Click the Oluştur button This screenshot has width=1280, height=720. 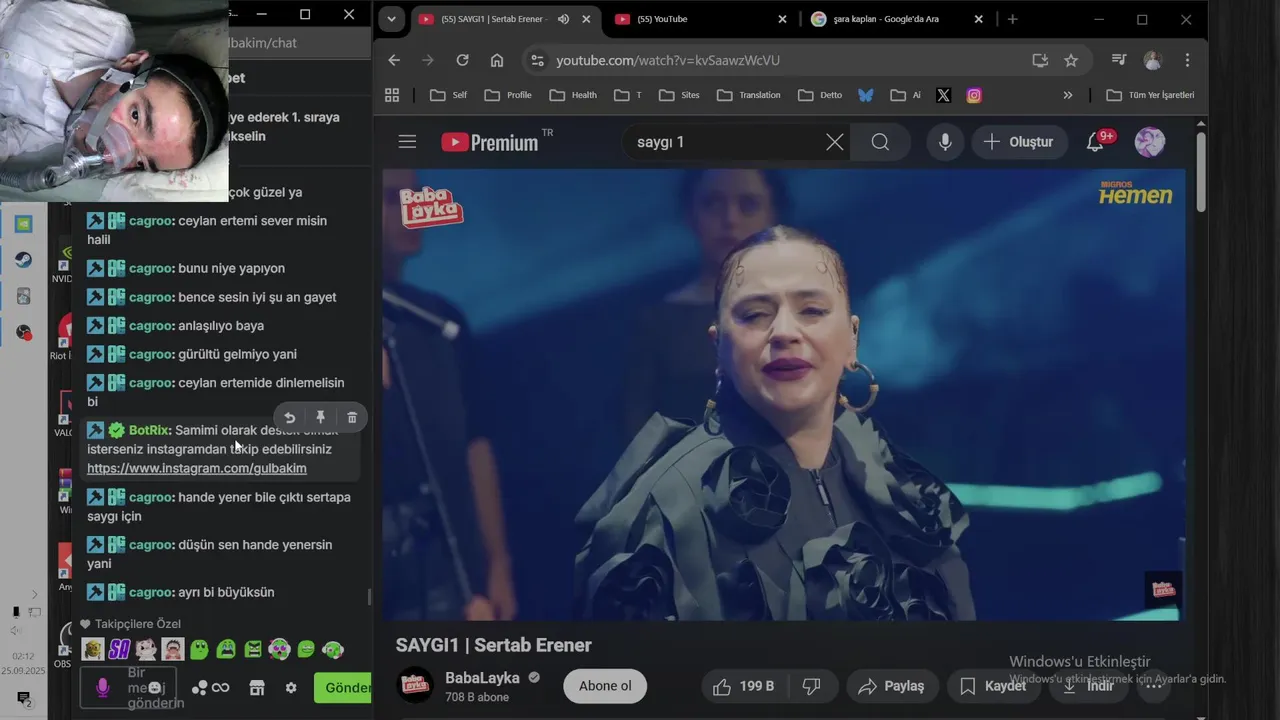pyautogui.click(x=1019, y=142)
